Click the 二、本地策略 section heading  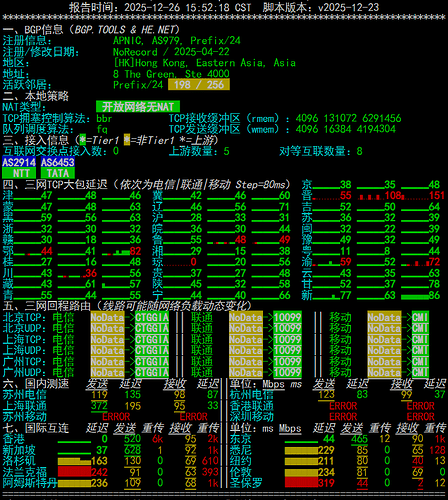[35, 96]
